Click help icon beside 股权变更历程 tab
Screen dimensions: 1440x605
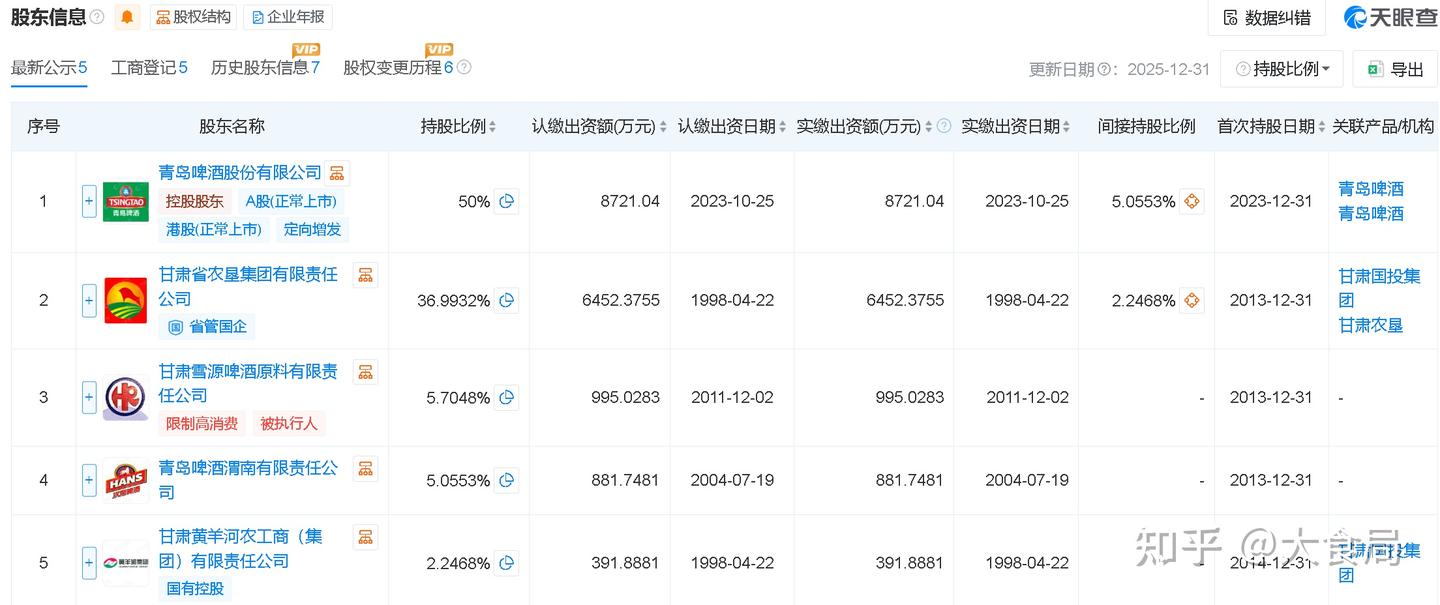(x=464, y=68)
